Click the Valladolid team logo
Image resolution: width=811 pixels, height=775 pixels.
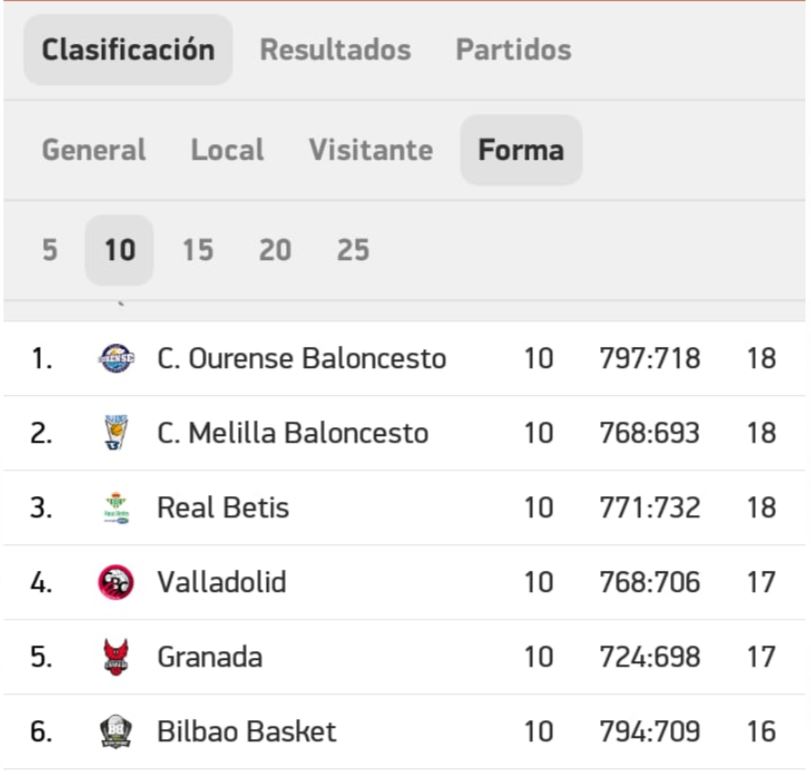(x=116, y=582)
